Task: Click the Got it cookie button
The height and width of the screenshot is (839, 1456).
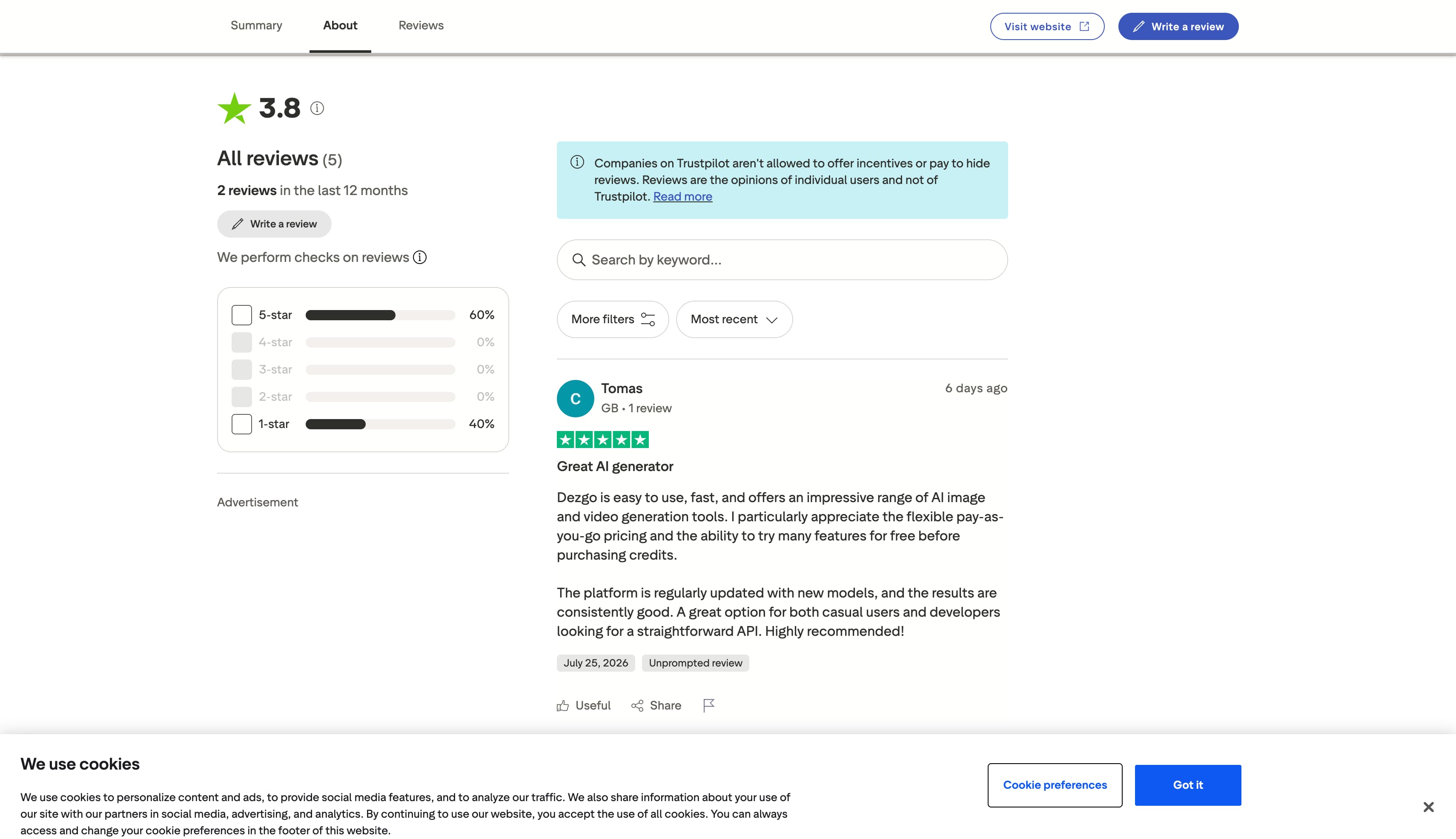Action: pyautogui.click(x=1188, y=785)
